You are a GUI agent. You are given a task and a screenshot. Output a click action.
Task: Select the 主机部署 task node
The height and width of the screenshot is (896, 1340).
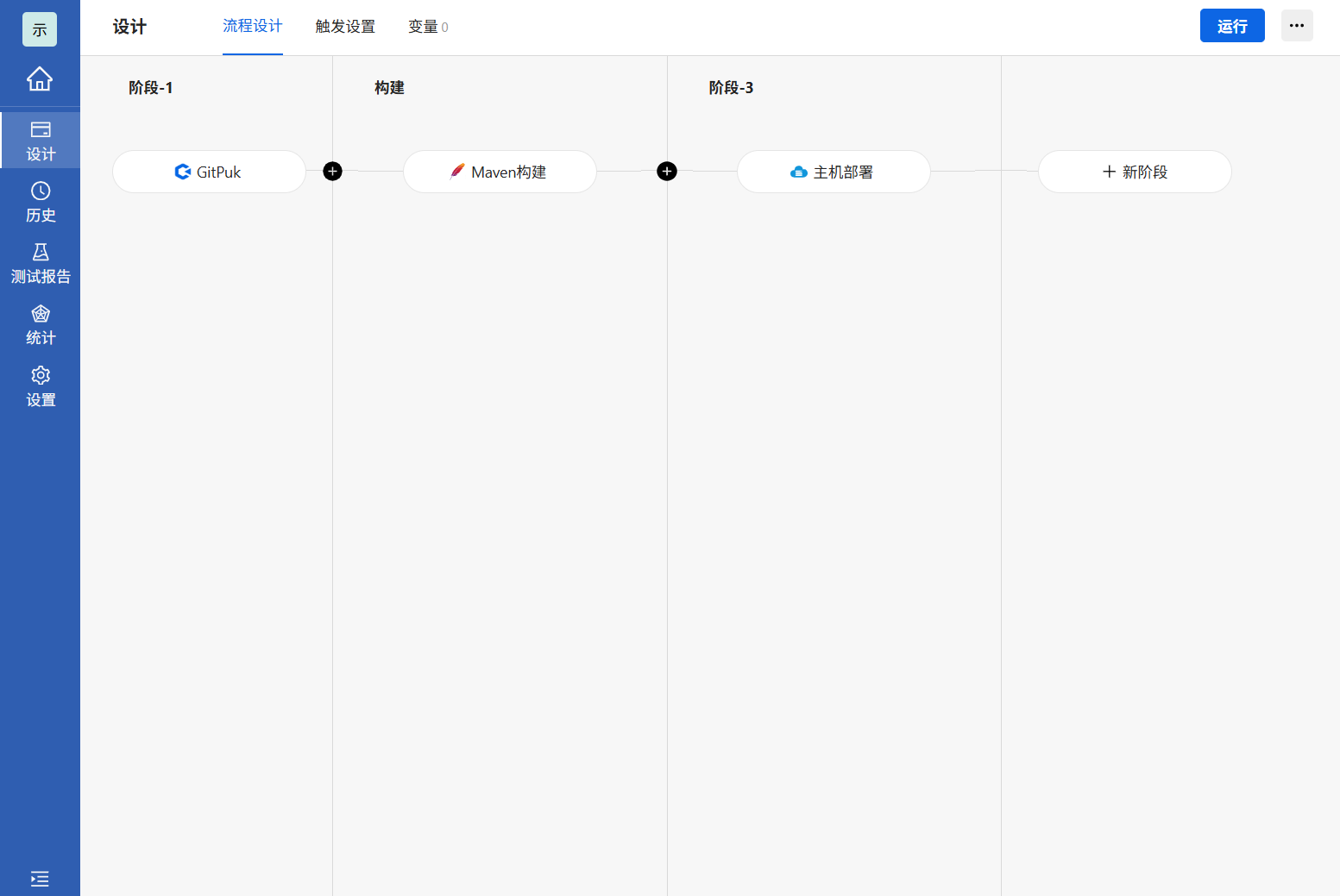pos(834,172)
